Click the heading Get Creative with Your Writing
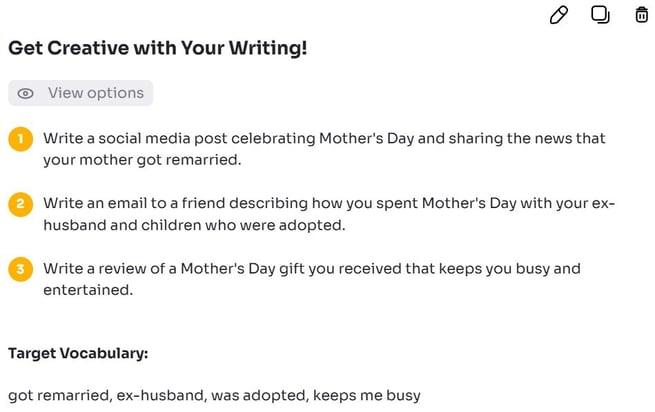The width and height of the screenshot is (655, 412). 158,48
